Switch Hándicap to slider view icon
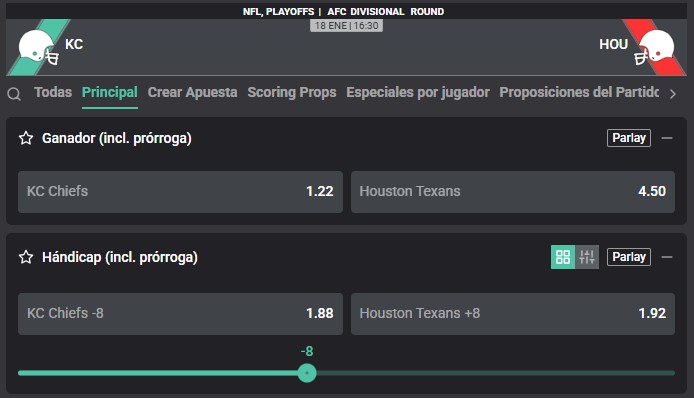The width and height of the screenshot is (694, 398). 587,257
